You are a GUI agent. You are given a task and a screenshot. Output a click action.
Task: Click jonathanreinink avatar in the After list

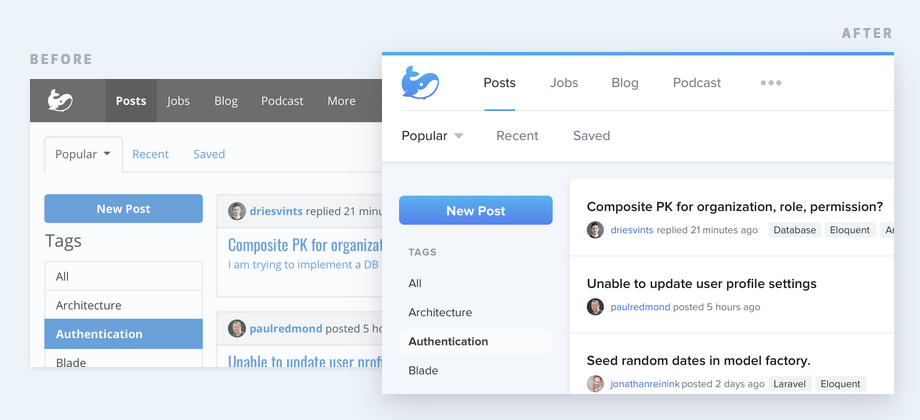coord(595,384)
